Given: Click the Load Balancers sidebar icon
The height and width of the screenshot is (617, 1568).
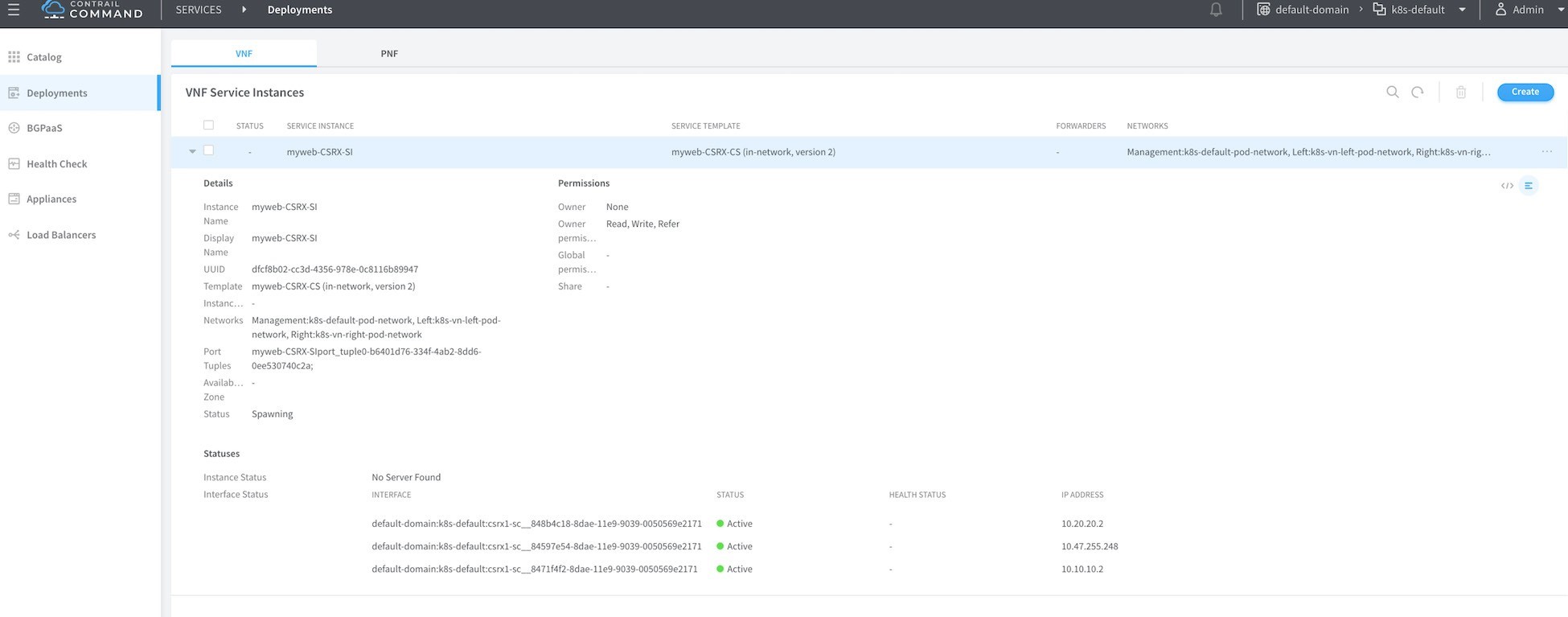Looking at the screenshot, I should click(x=14, y=235).
